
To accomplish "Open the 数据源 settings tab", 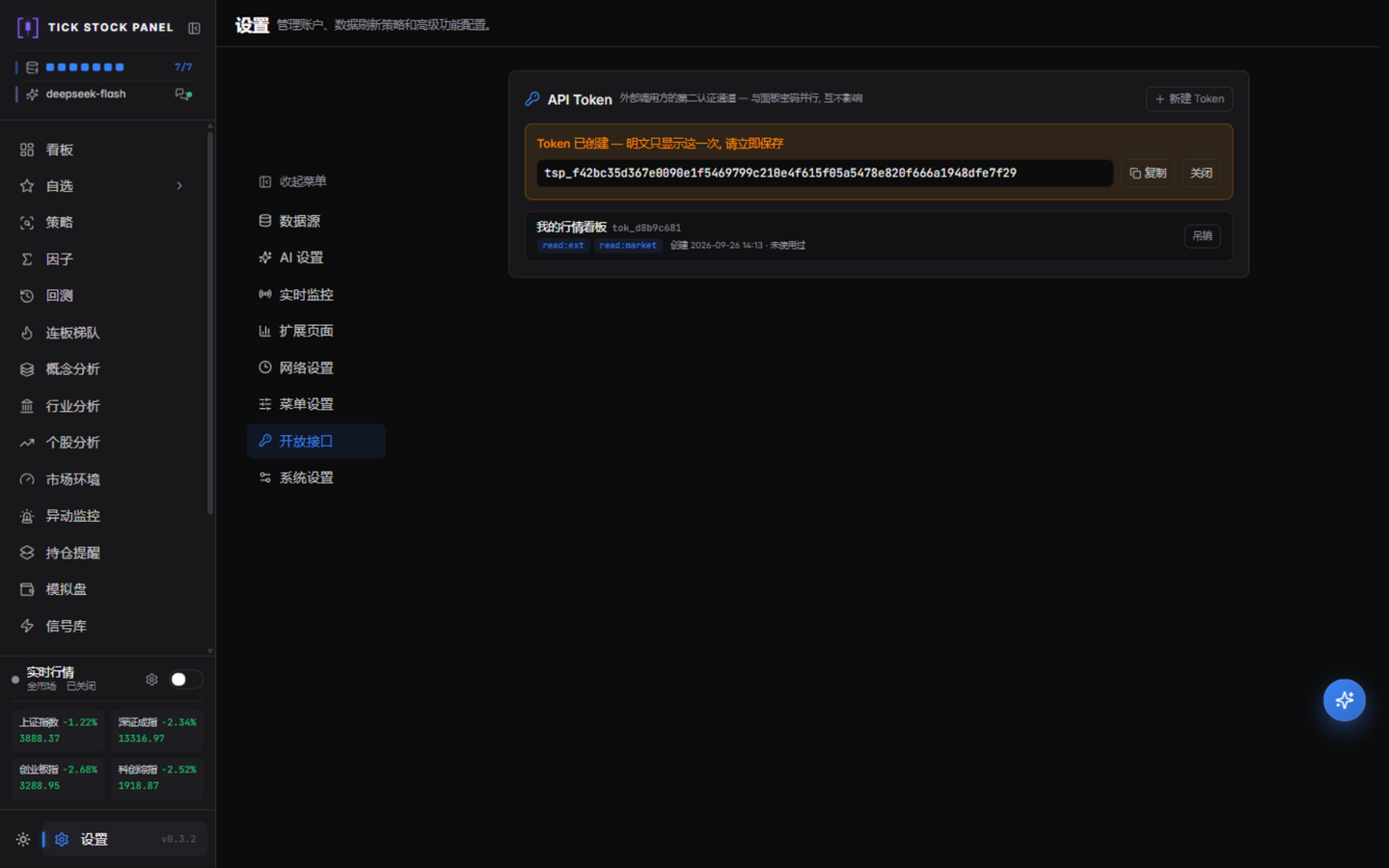I will [316, 221].
